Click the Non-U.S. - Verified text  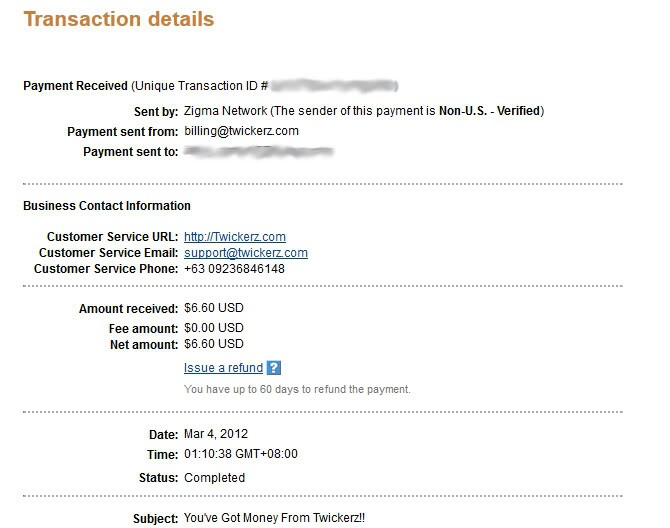point(490,111)
